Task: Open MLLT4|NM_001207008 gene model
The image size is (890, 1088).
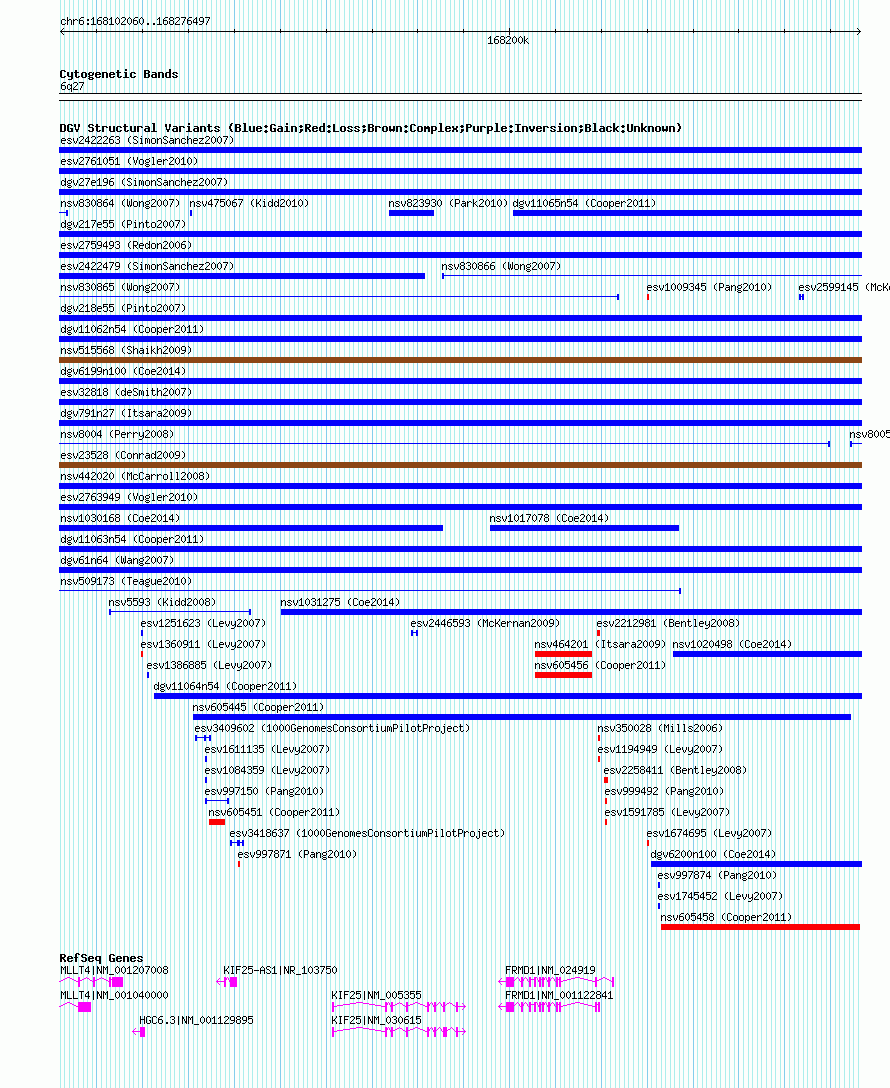Action: click(x=92, y=982)
